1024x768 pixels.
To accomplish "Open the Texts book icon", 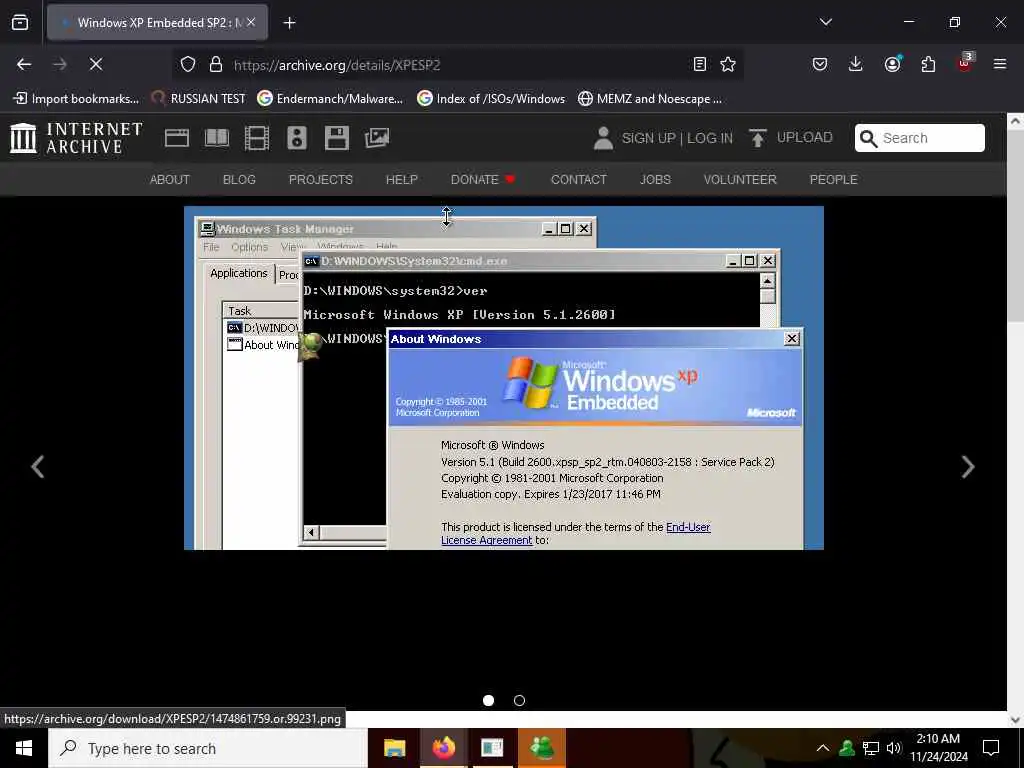I will click(217, 138).
